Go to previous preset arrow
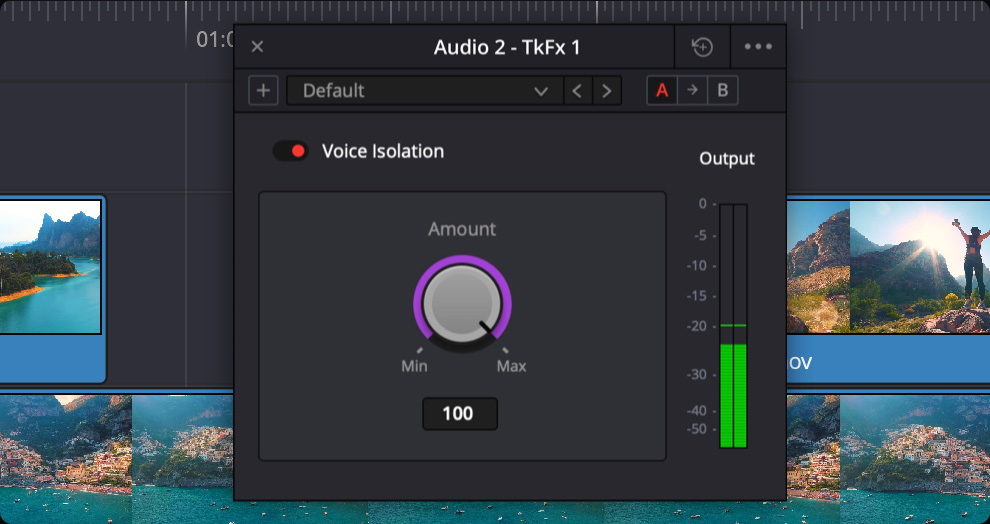This screenshot has height=524, width=990. pos(577,91)
